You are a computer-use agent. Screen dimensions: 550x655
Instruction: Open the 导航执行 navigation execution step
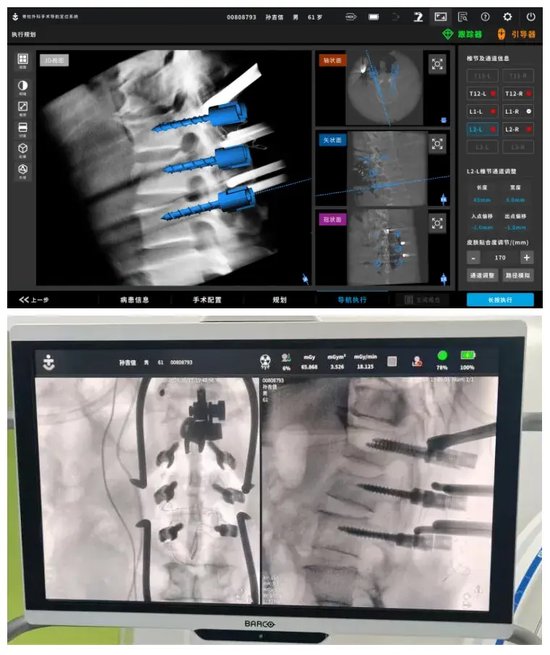coord(352,300)
